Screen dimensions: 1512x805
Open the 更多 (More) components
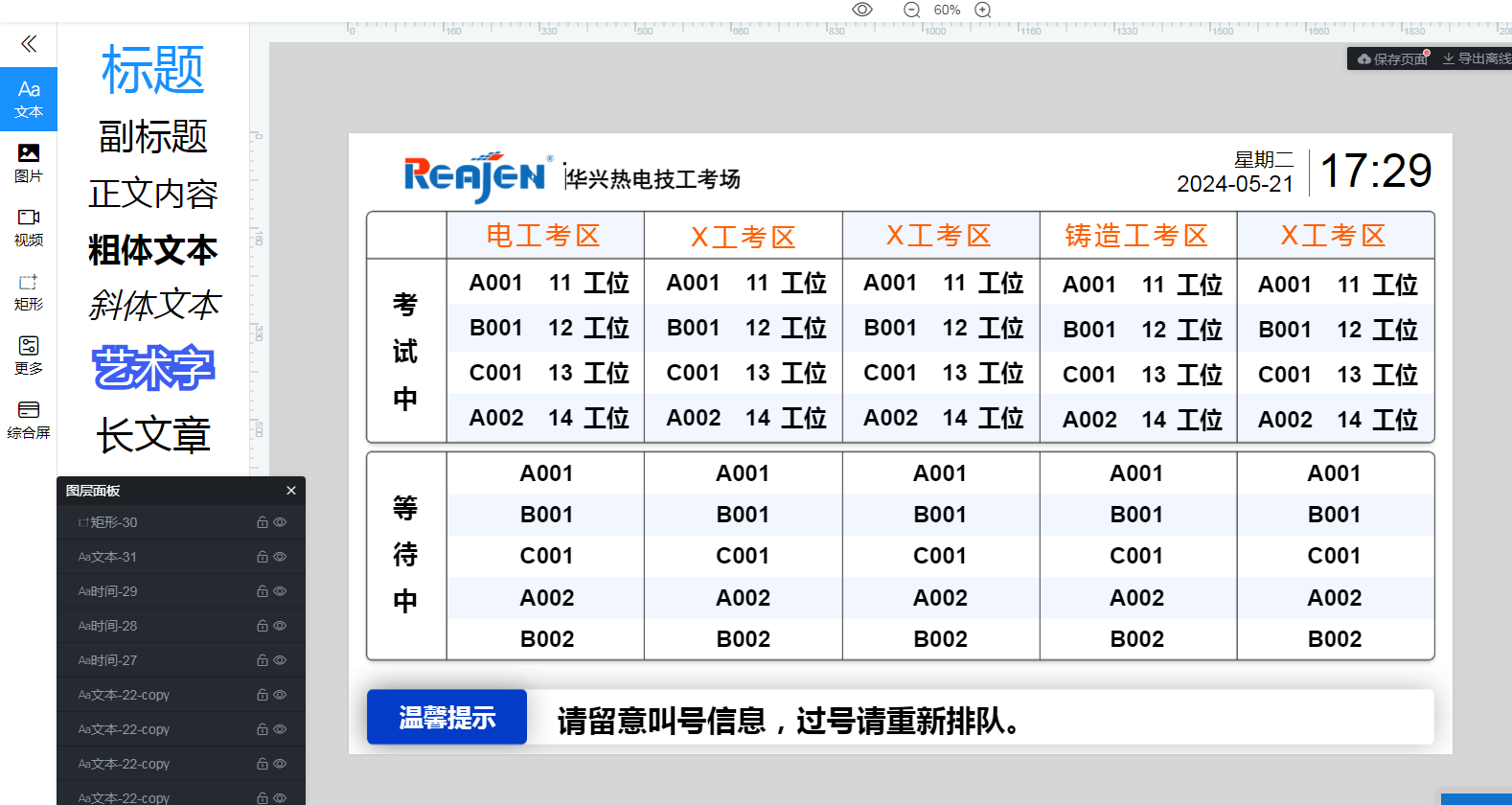tap(29, 356)
